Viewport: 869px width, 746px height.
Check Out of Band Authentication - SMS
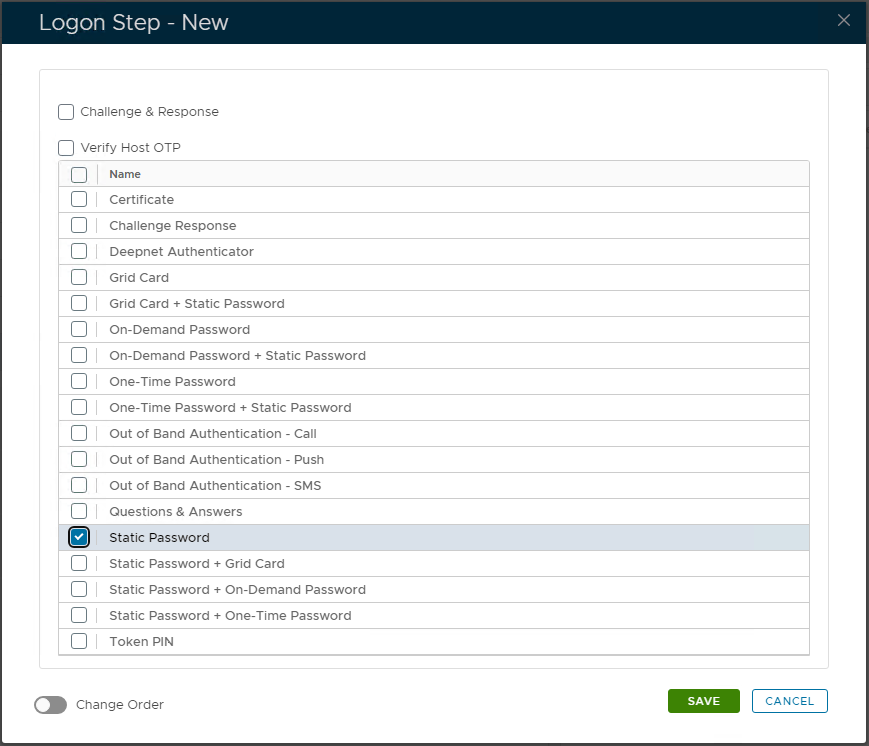pos(79,486)
